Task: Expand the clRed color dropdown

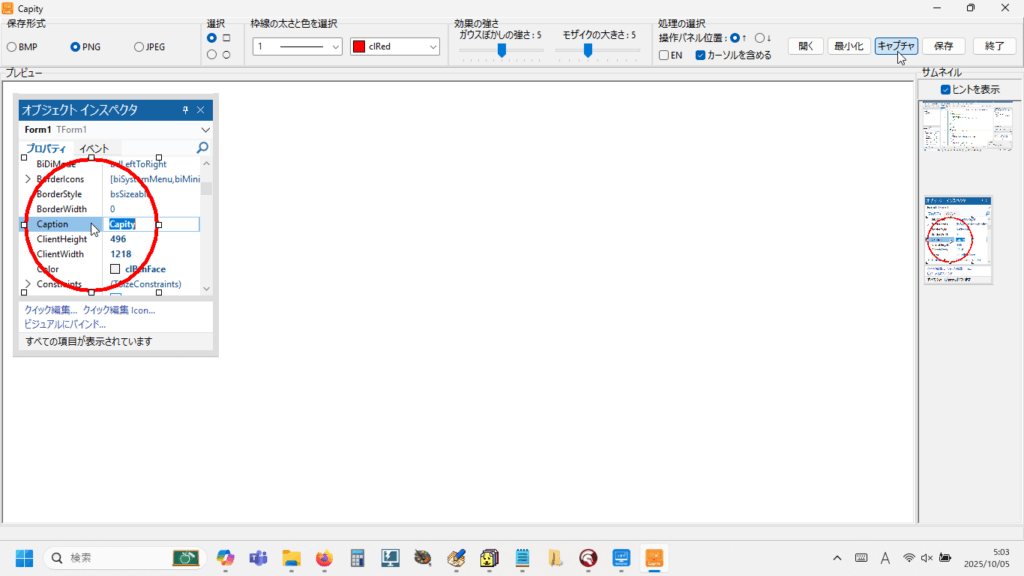Action: click(395, 47)
